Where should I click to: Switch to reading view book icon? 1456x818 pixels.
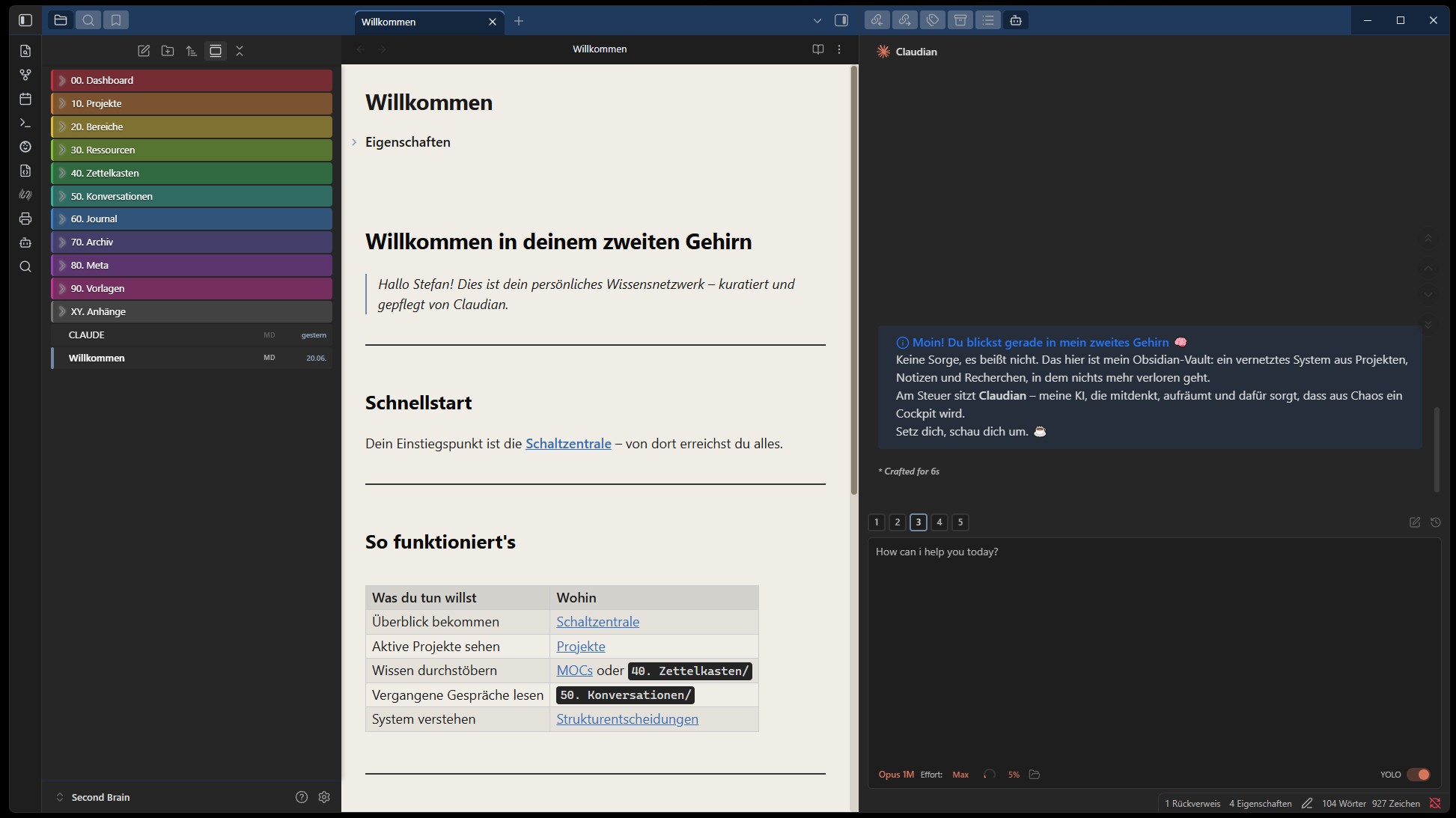818,49
